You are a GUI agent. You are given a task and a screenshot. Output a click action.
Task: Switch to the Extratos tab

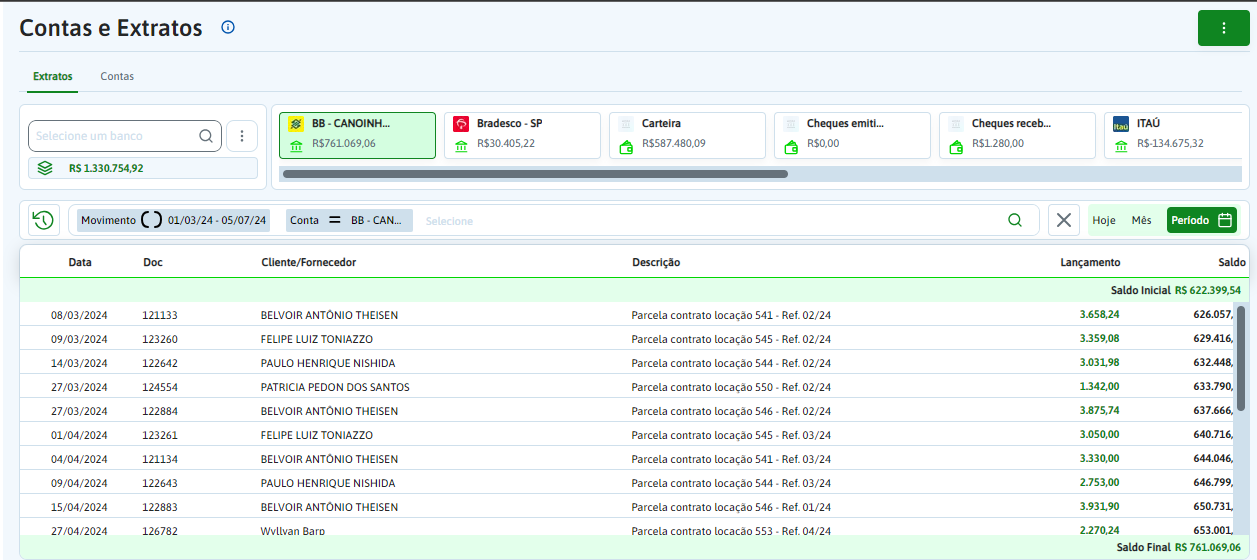52,76
